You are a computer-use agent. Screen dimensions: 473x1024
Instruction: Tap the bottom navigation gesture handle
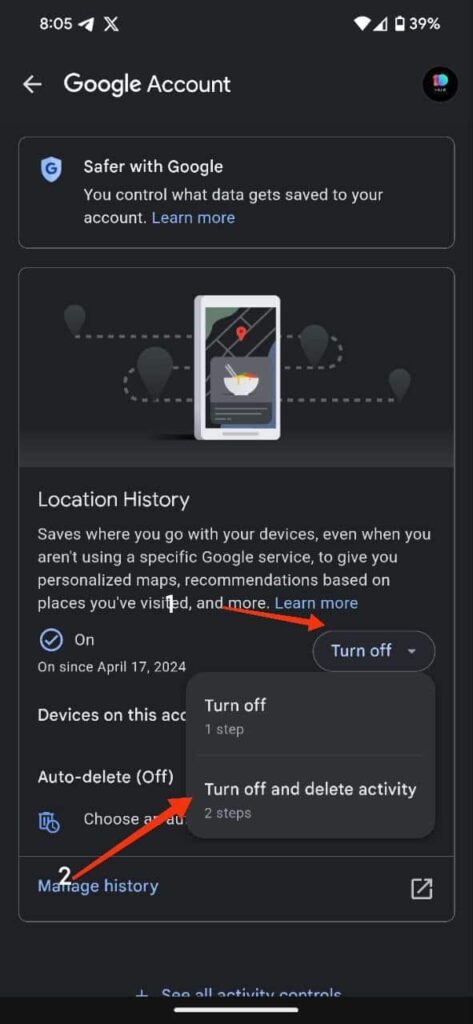(x=236, y=1010)
